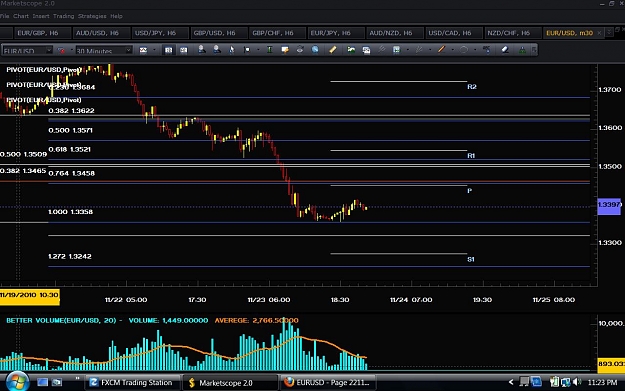Open the Insert menu
This screenshot has height=391, width=625.
pyautogui.click(x=41, y=16)
